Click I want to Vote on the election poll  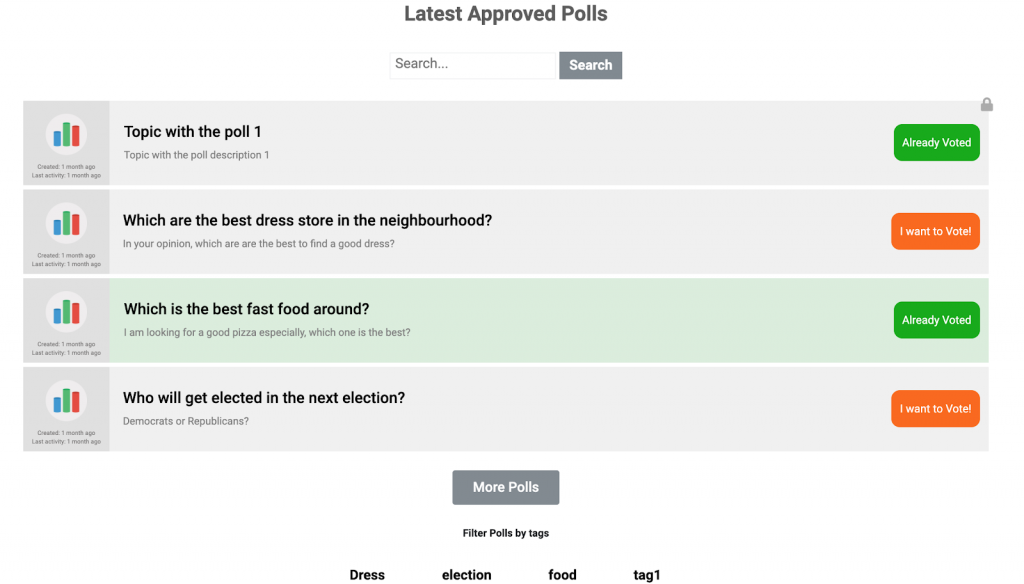point(935,408)
